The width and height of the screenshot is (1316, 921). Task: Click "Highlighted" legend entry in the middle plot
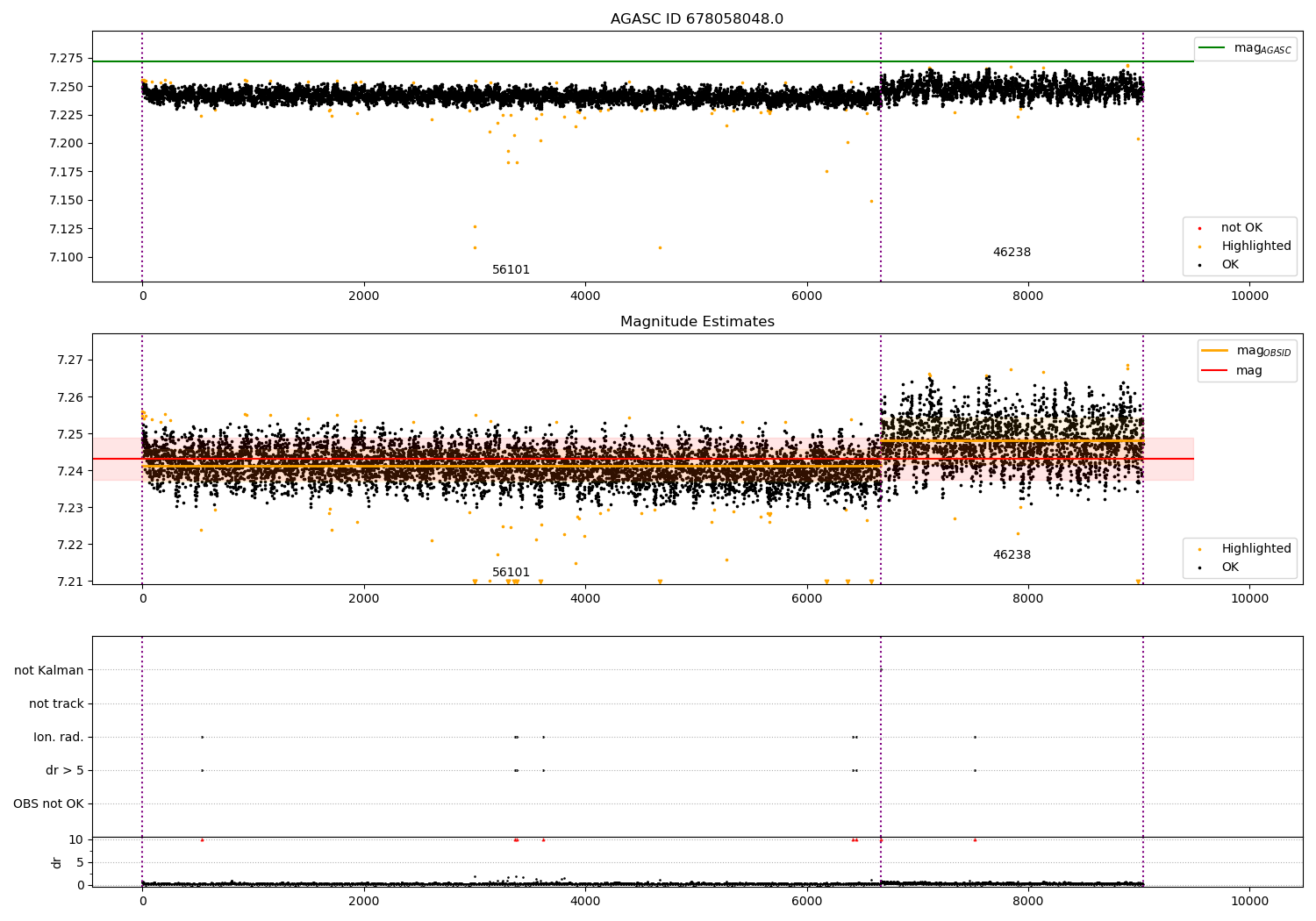[x=1242, y=549]
